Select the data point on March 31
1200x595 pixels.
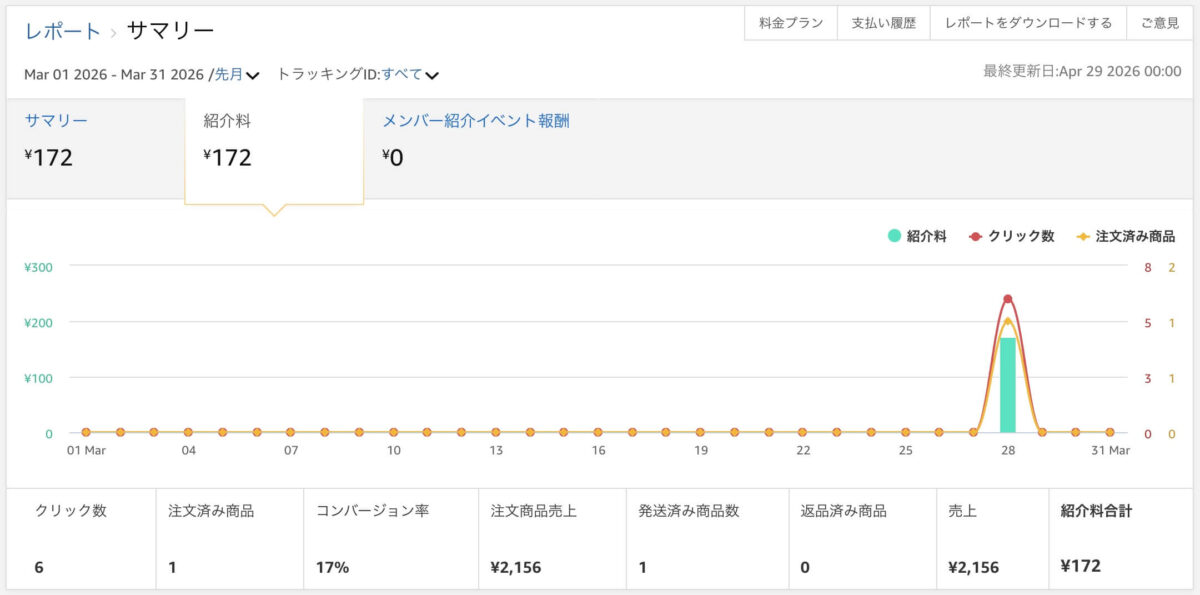pos(1108,430)
